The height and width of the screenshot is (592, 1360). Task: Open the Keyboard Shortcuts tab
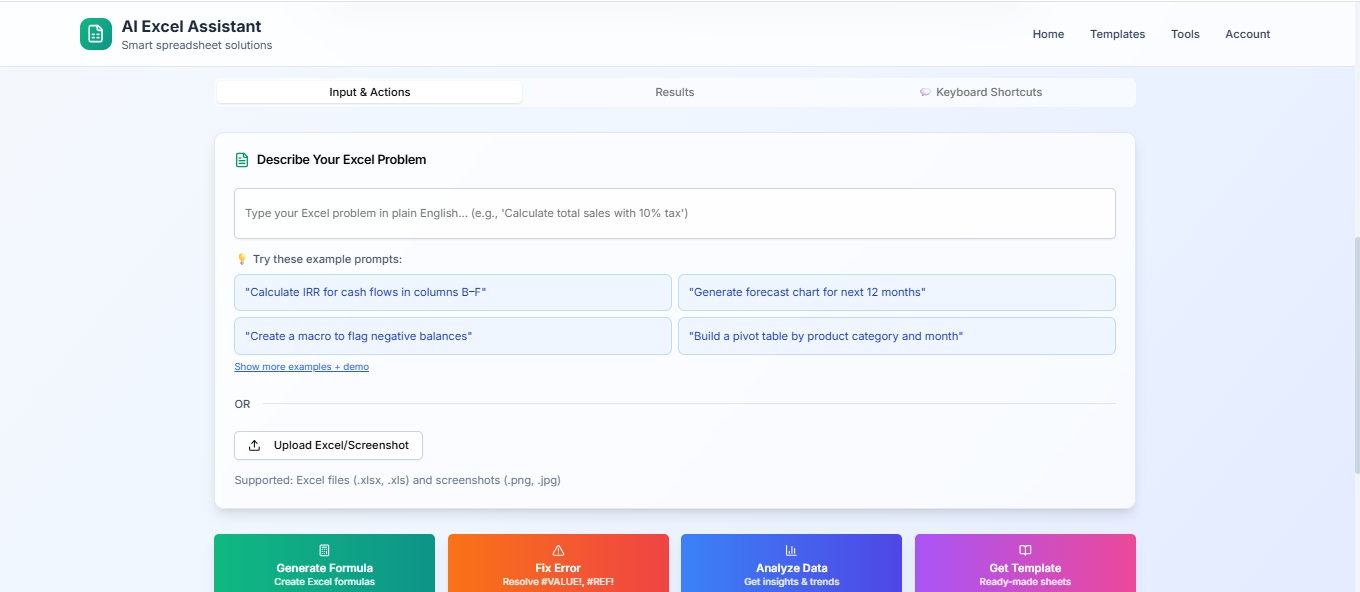(988, 92)
